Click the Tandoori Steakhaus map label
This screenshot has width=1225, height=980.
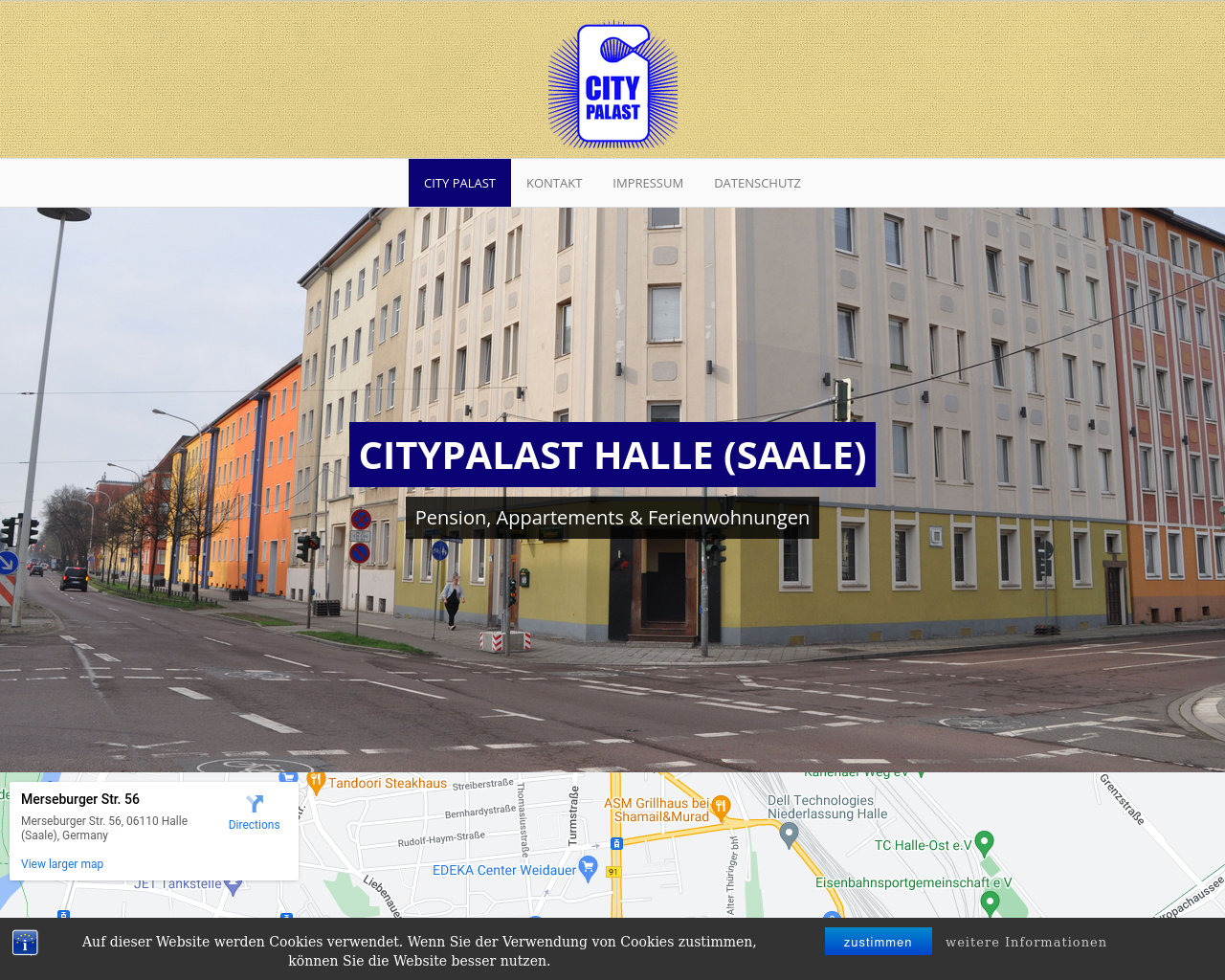pos(388,783)
